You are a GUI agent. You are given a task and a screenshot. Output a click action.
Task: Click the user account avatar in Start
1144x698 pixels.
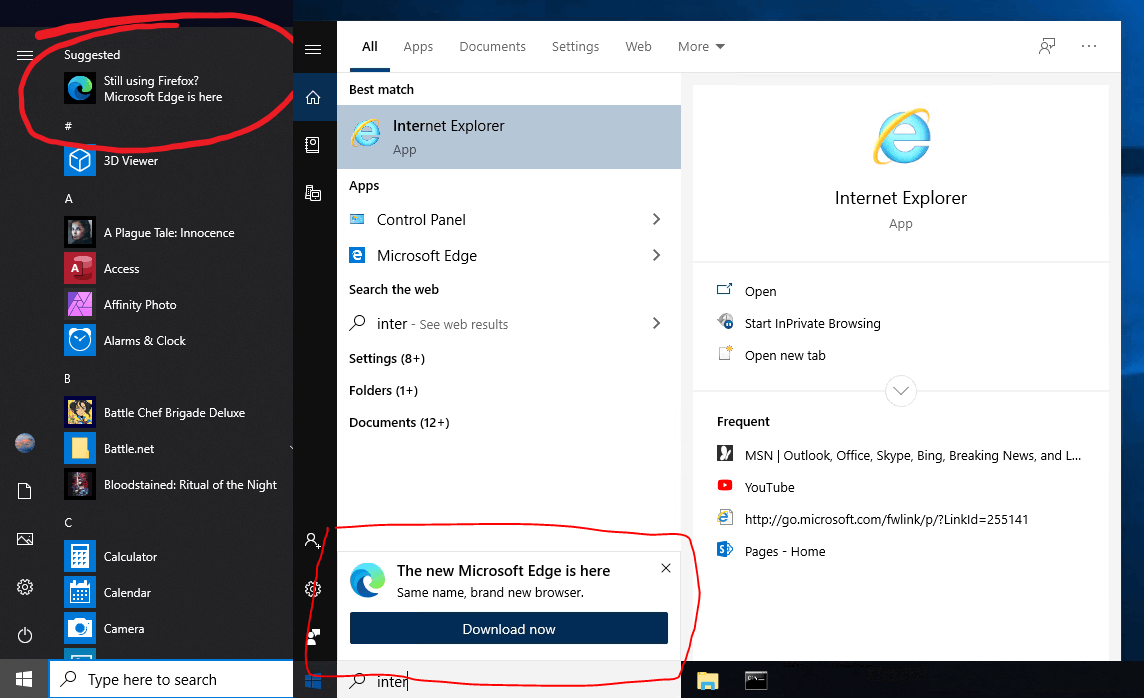coord(25,443)
